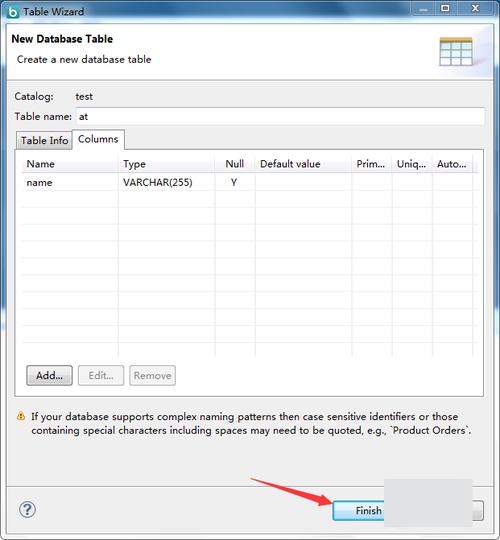
Task: Click the Auto... column header
Action: pyautogui.click(x=452, y=164)
